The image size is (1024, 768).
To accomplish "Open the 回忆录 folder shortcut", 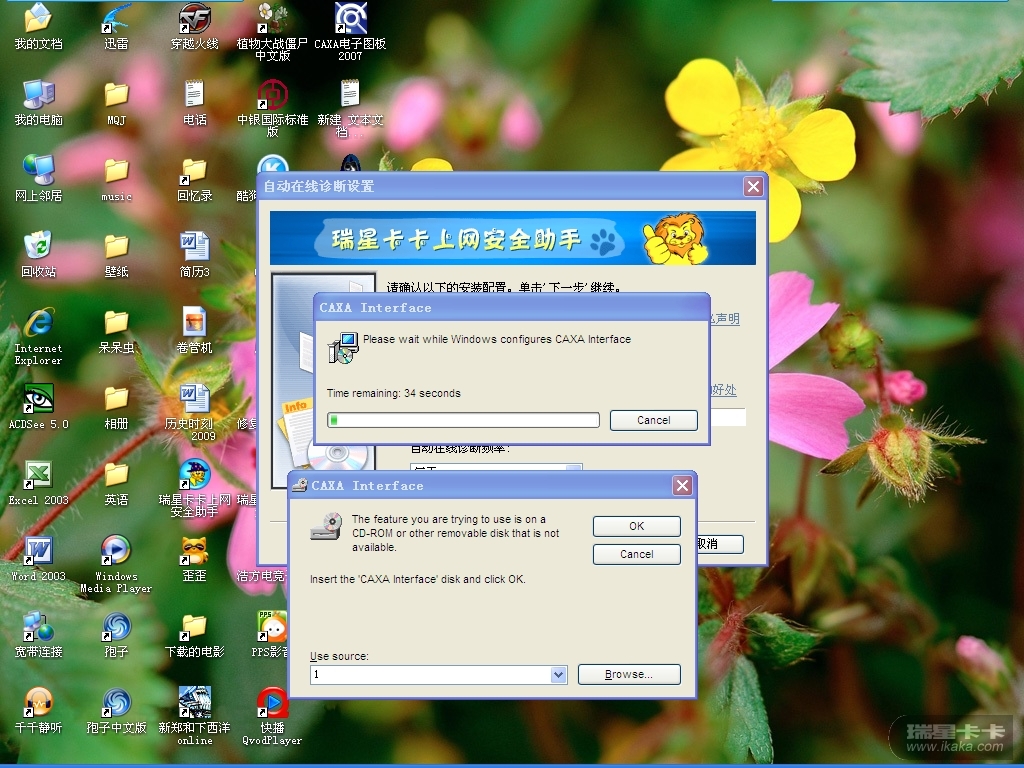I will (195, 178).
